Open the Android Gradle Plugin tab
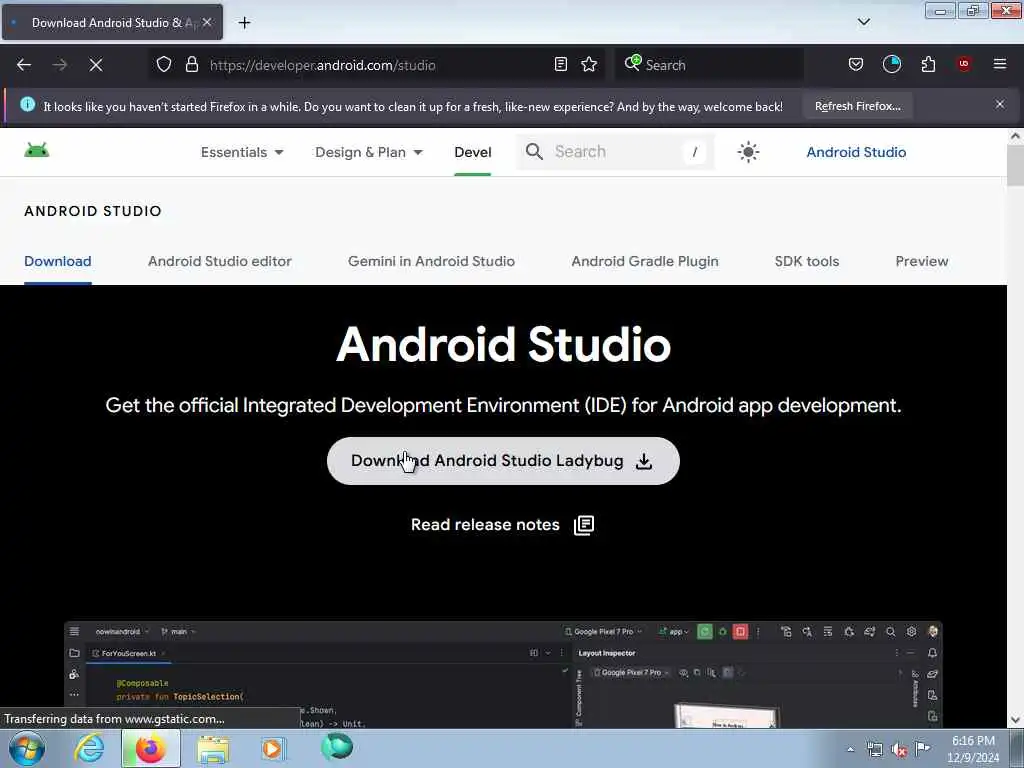 pyautogui.click(x=645, y=261)
